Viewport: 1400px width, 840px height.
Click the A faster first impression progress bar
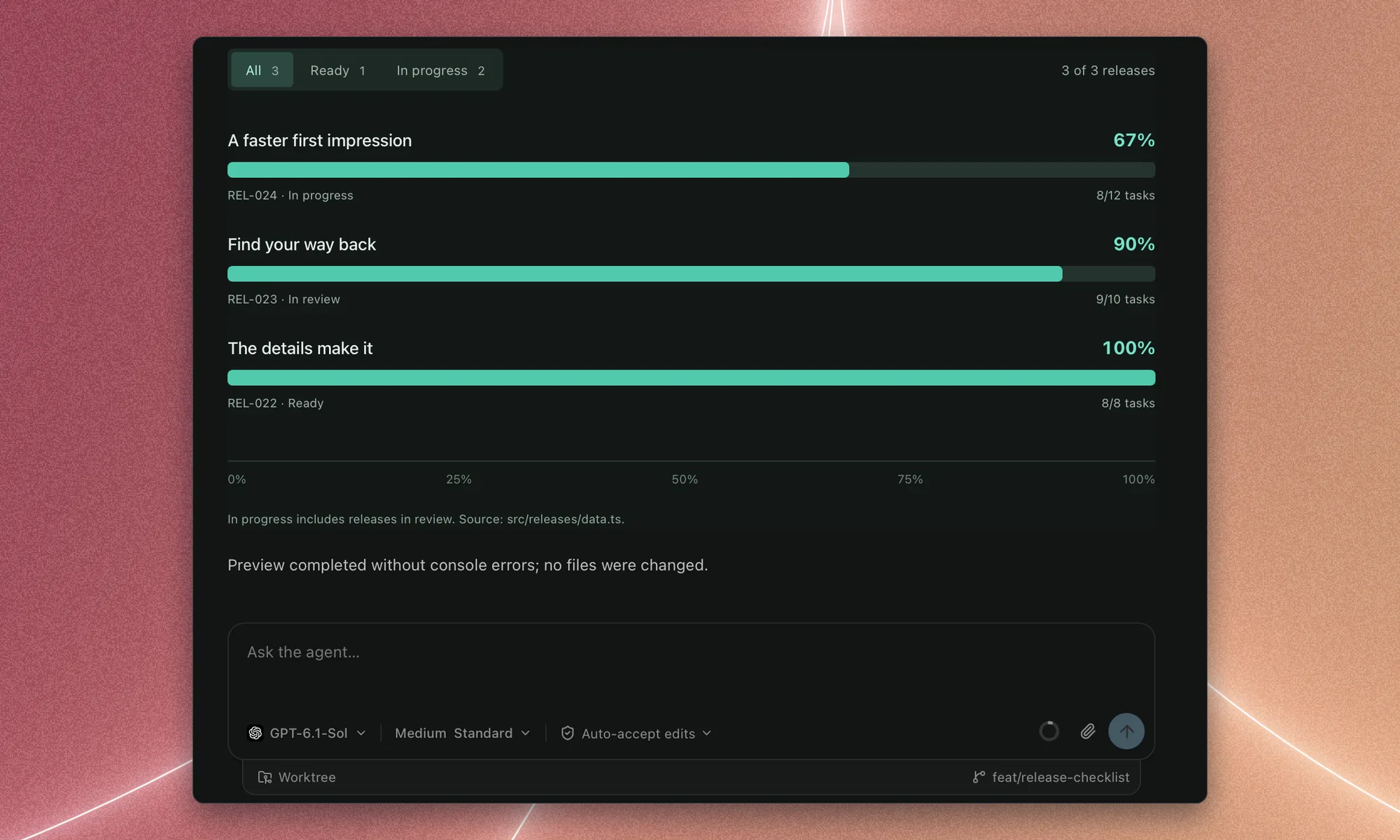(x=691, y=169)
